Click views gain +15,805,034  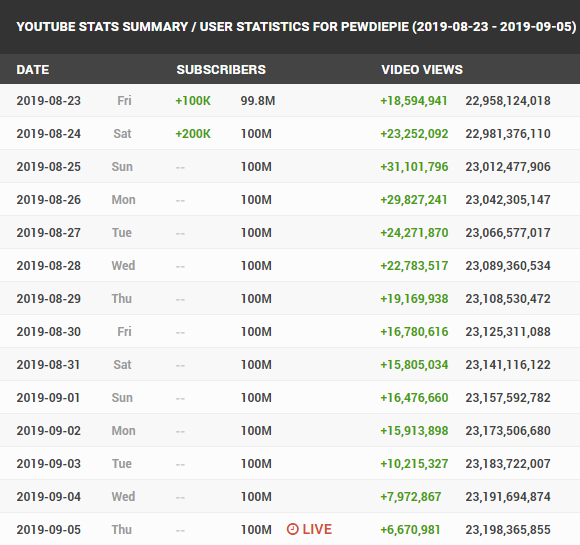coord(414,364)
